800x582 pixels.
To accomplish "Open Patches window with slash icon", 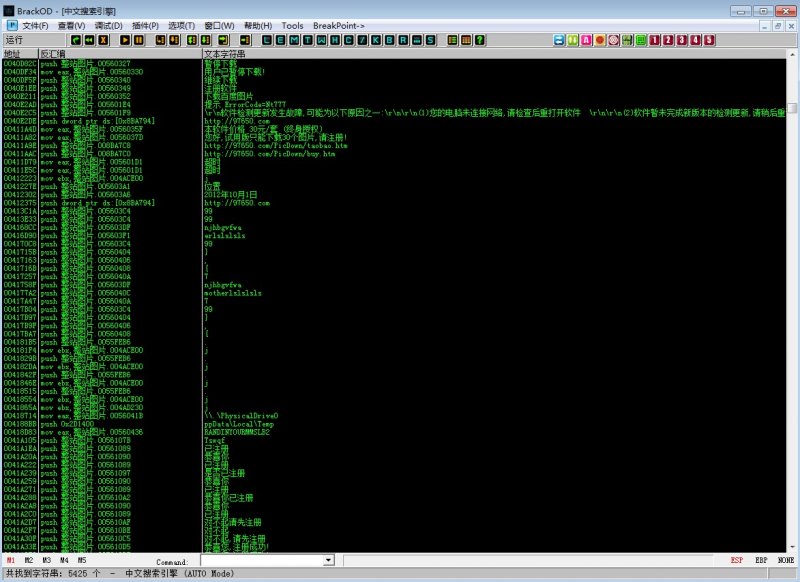I will point(362,40).
